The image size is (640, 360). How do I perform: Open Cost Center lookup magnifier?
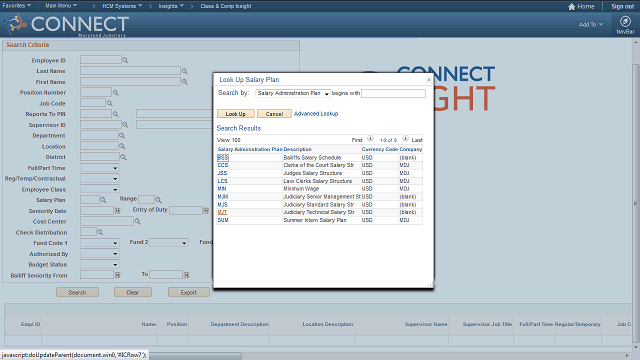pos(138,221)
